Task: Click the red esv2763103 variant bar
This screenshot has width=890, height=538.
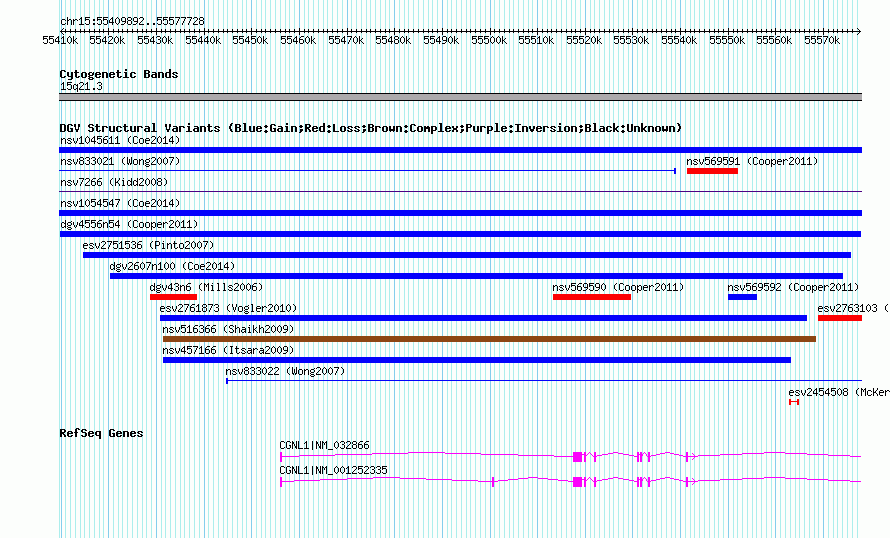Action: tap(839, 318)
